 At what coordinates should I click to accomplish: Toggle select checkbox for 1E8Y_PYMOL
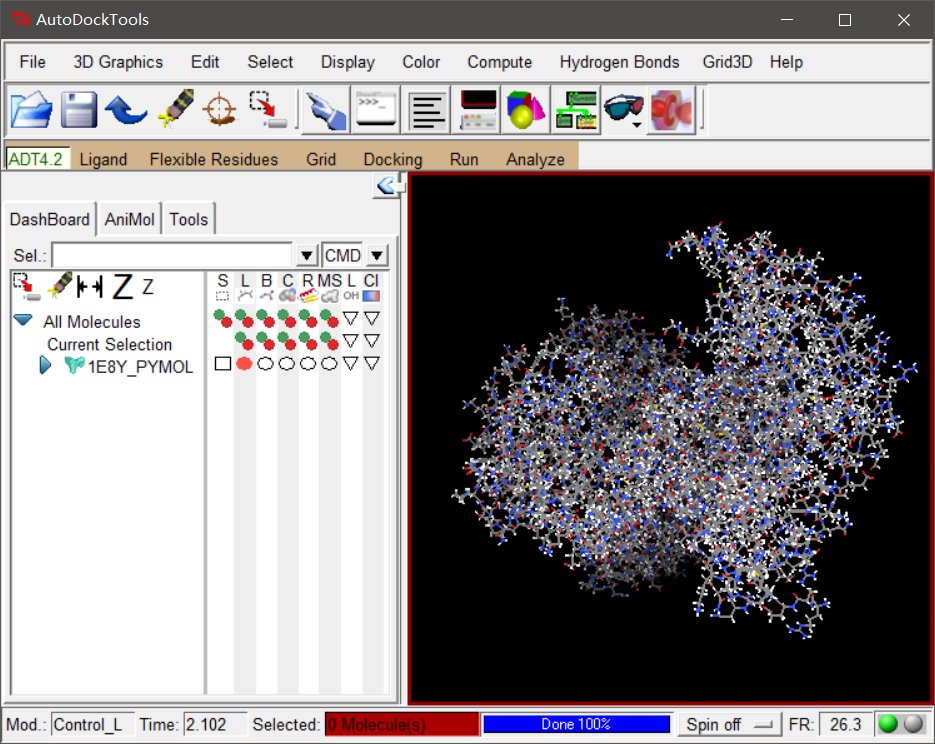222,363
